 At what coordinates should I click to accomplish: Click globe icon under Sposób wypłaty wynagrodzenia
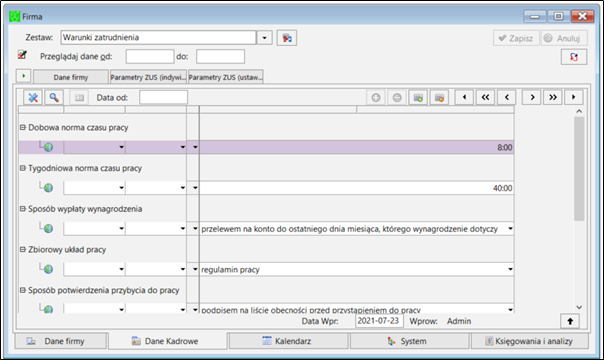click(48, 229)
